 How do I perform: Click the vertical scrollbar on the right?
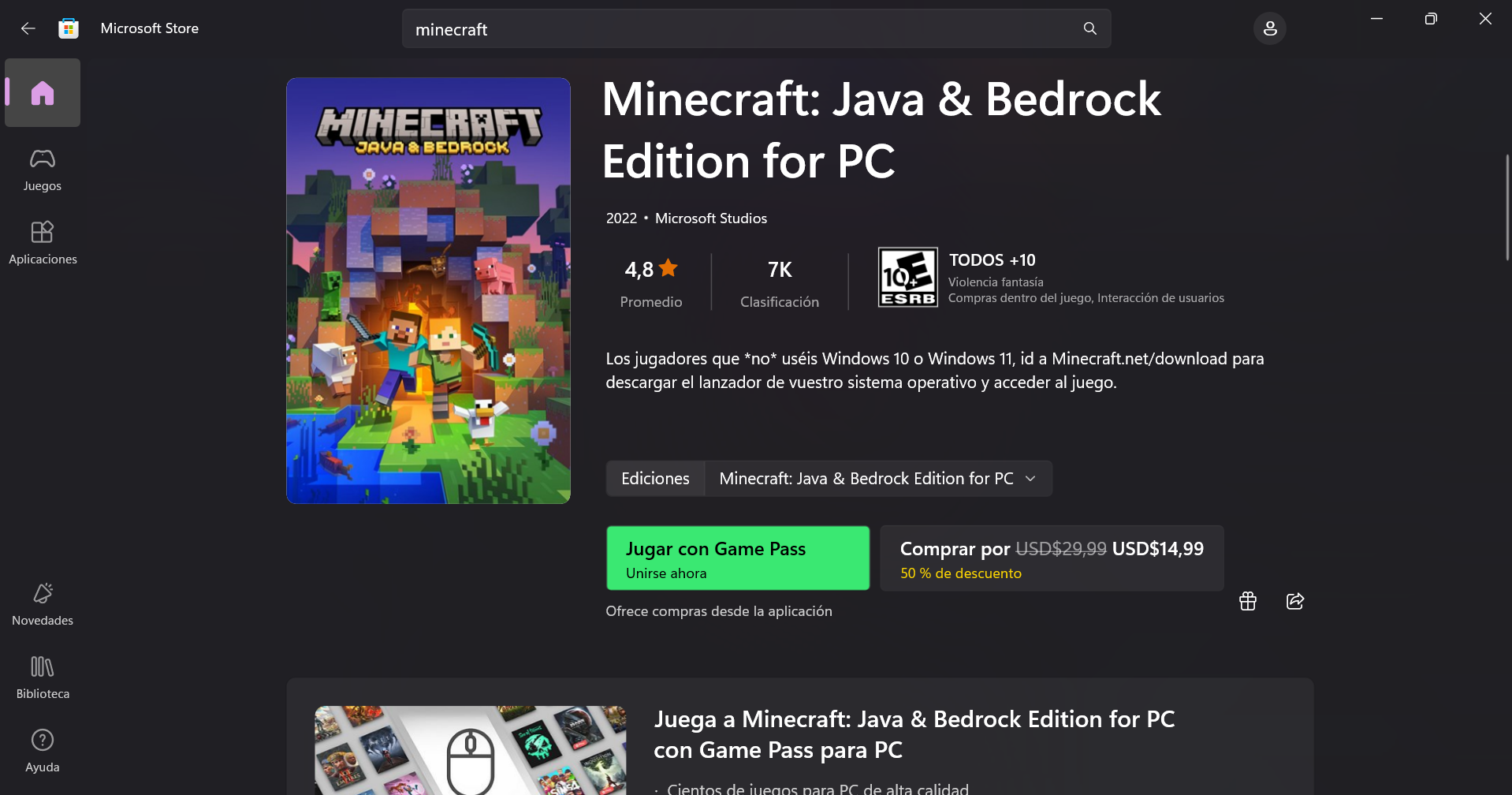1507,208
